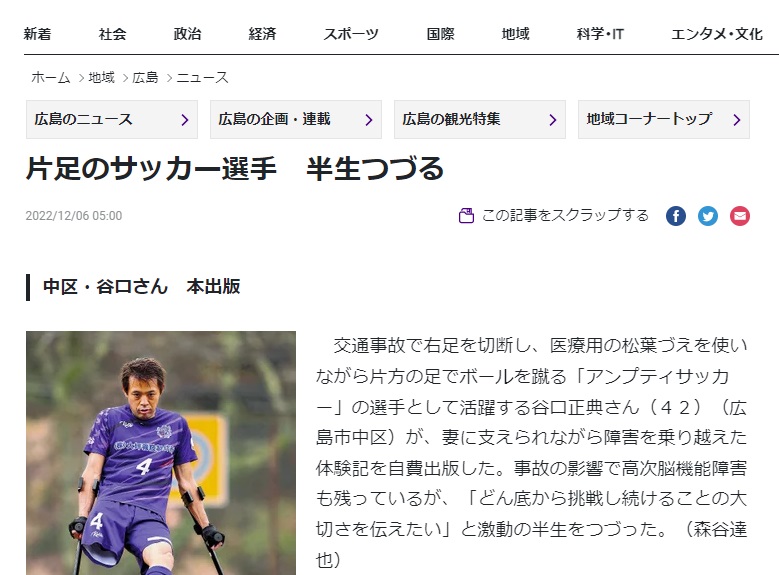Image resolution: width=779 pixels, height=575 pixels.
Task: Click the ホーム breadcrumb link
Action: pyautogui.click(x=51, y=78)
